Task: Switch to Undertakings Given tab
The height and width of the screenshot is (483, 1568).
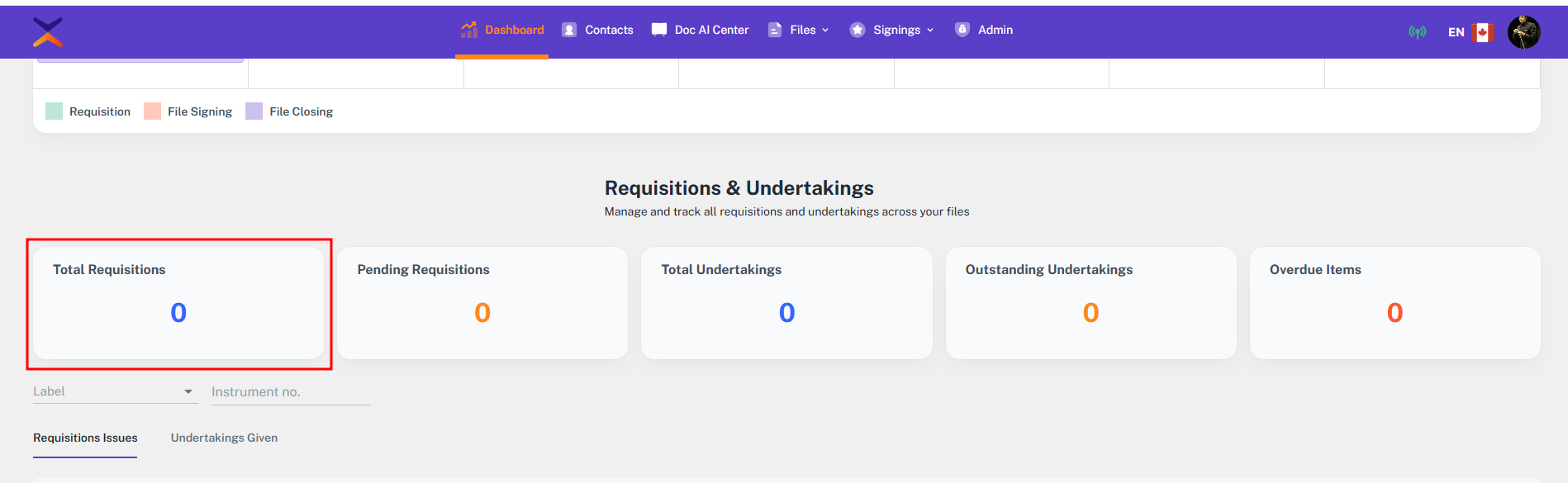Action: [x=224, y=438]
